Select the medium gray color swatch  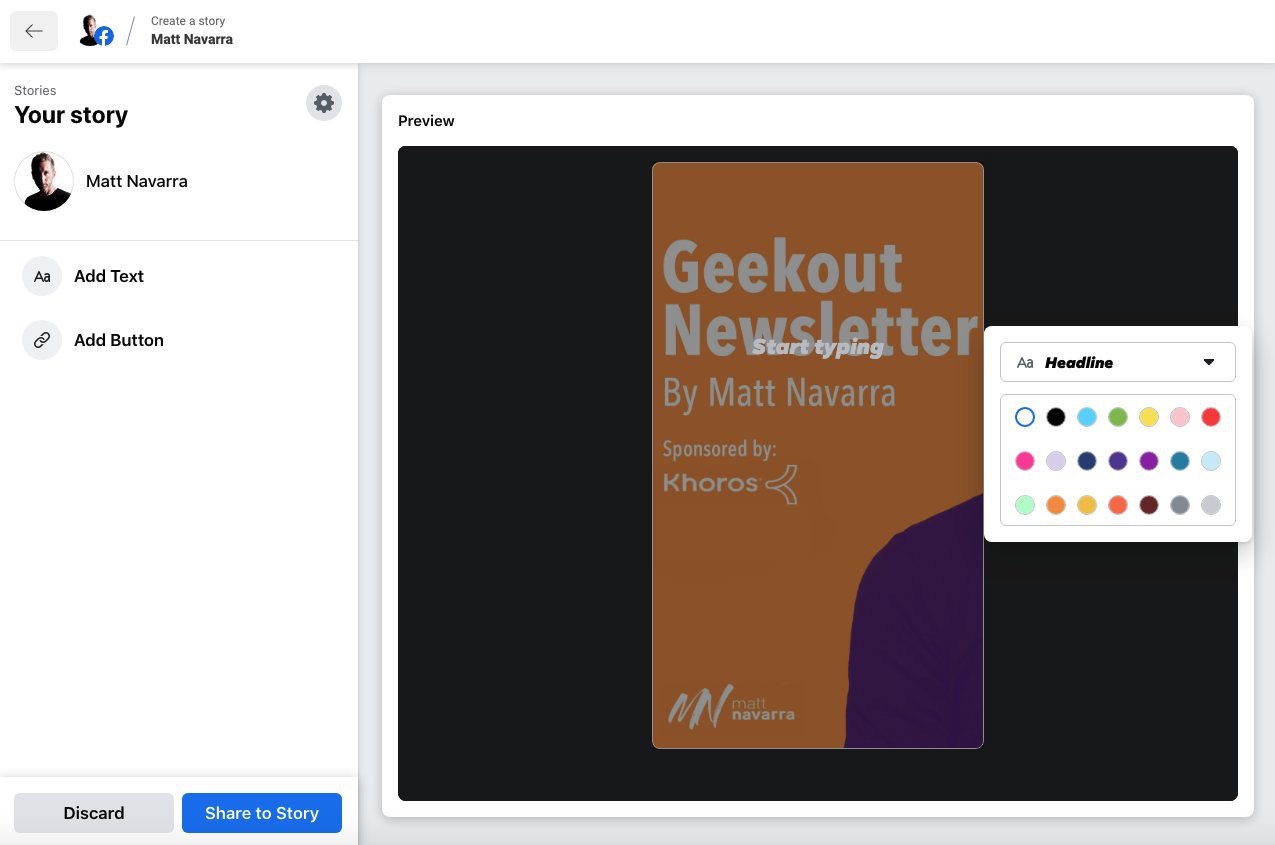point(1180,505)
